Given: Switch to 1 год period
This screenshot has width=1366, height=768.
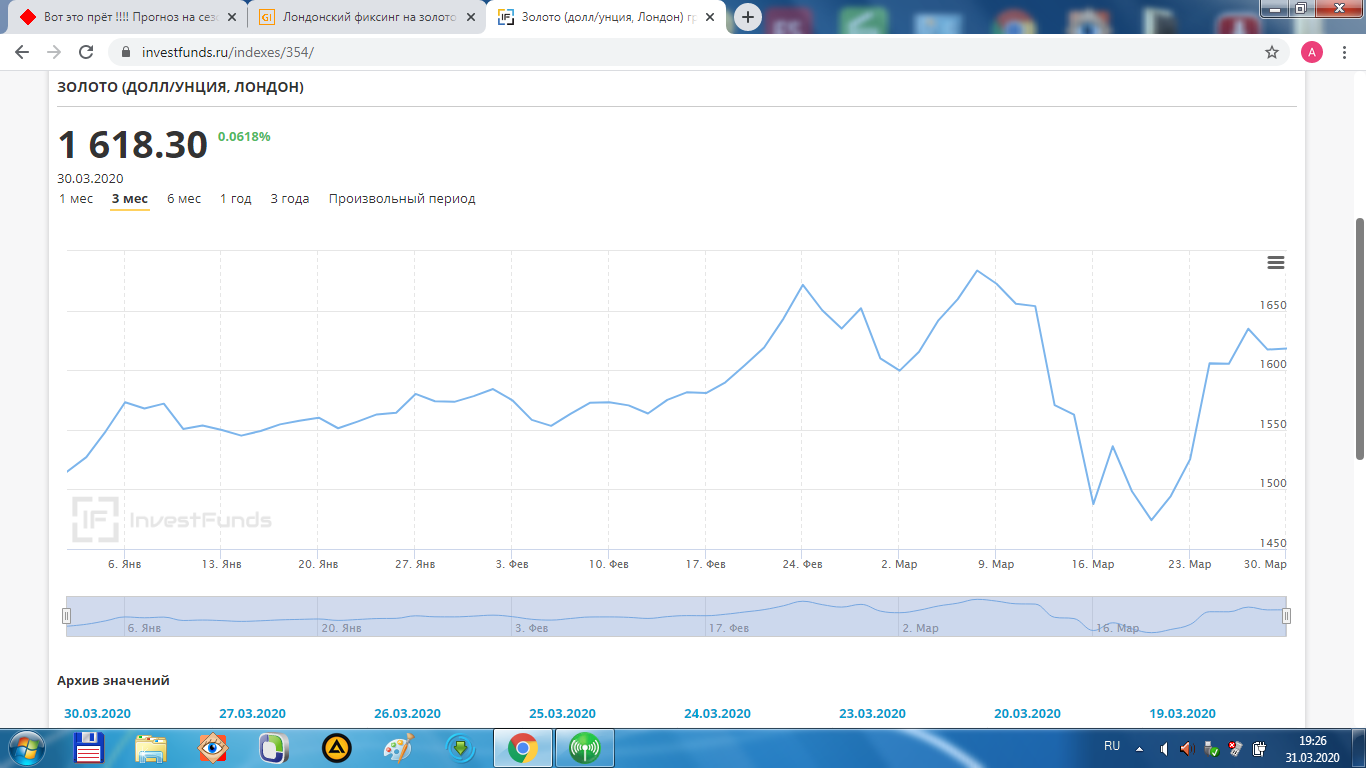Looking at the screenshot, I should 236,199.
